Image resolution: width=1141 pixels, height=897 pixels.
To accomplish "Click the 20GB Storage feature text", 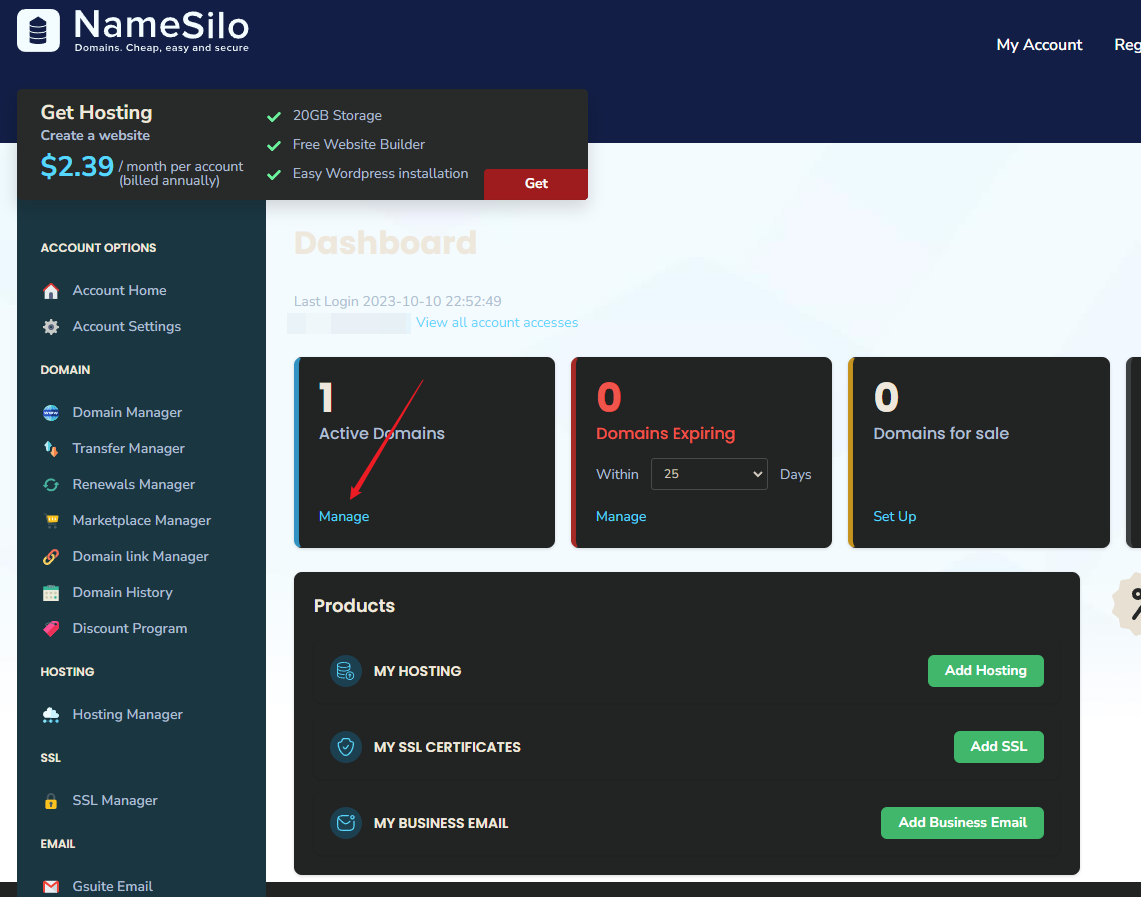I will coord(337,116).
